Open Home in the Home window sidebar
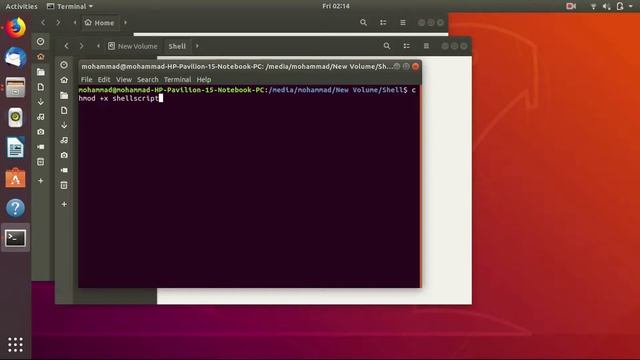This screenshot has height=360, width=640. pos(40,56)
